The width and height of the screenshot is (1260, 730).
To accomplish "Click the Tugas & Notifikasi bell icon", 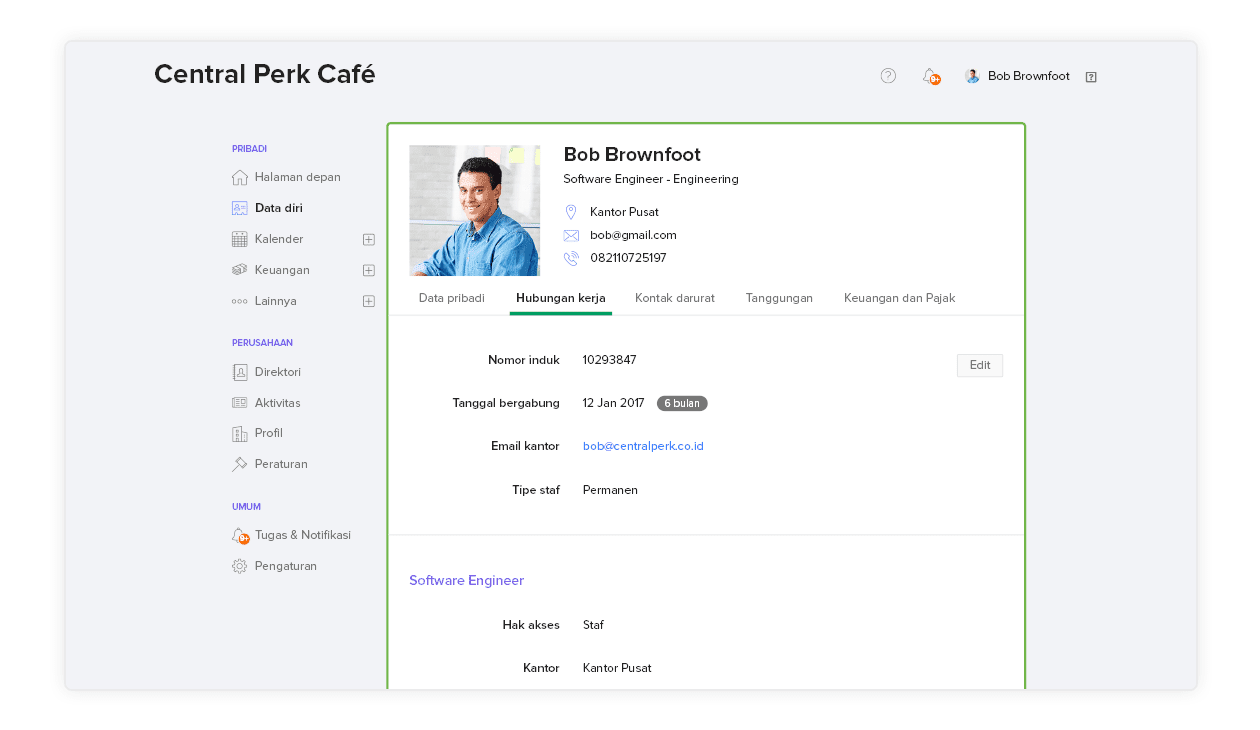I will pyautogui.click(x=240, y=536).
